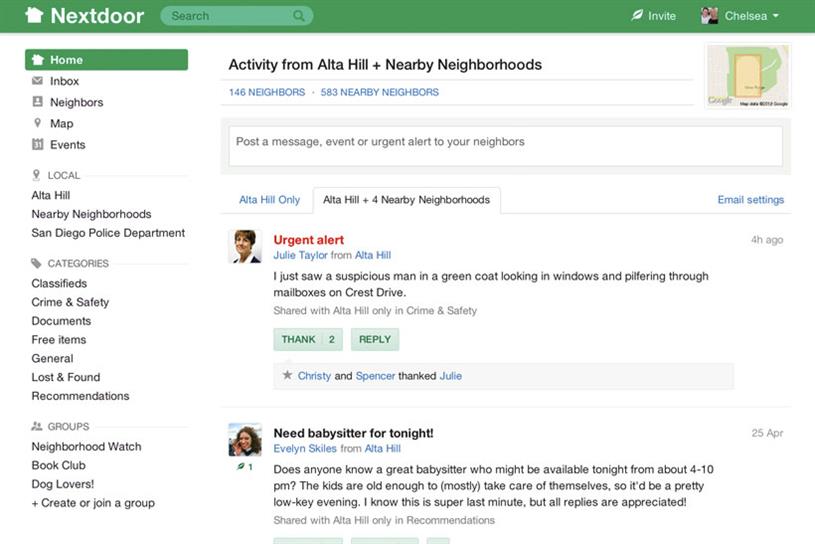Image resolution: width=815 pixels, height=544 pixels.
Task: Open the Book Club group
Action: coord(58,465)
